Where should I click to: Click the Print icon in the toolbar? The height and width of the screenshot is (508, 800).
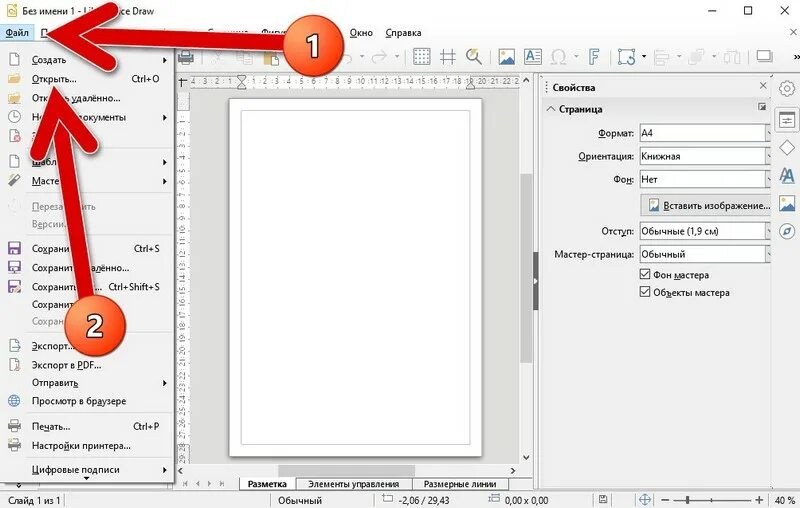pyautogui.click(x=186, y=57)
